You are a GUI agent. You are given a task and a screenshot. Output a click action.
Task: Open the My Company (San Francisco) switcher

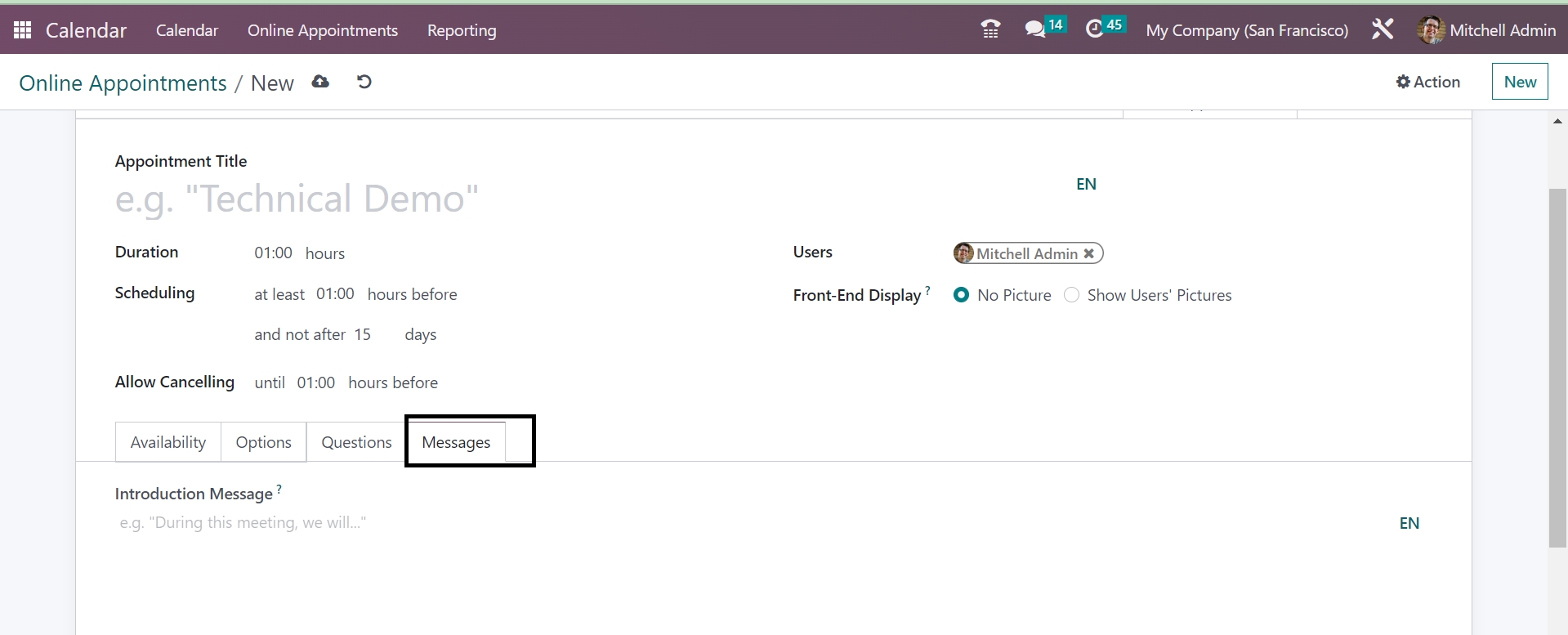coord(1247,30)
